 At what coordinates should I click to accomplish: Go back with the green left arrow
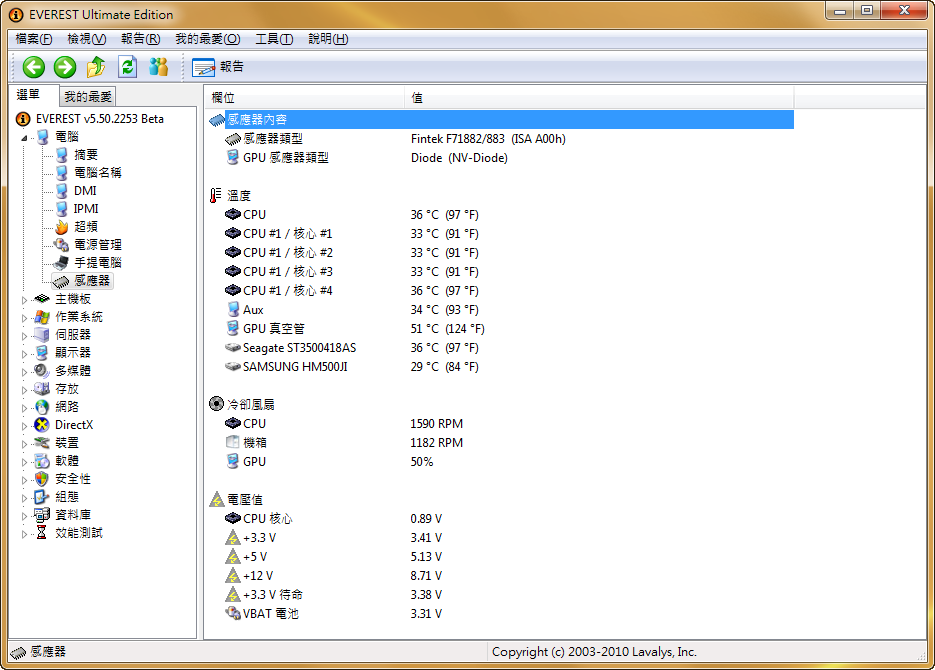pyautogui.click(x=34, y=67)
